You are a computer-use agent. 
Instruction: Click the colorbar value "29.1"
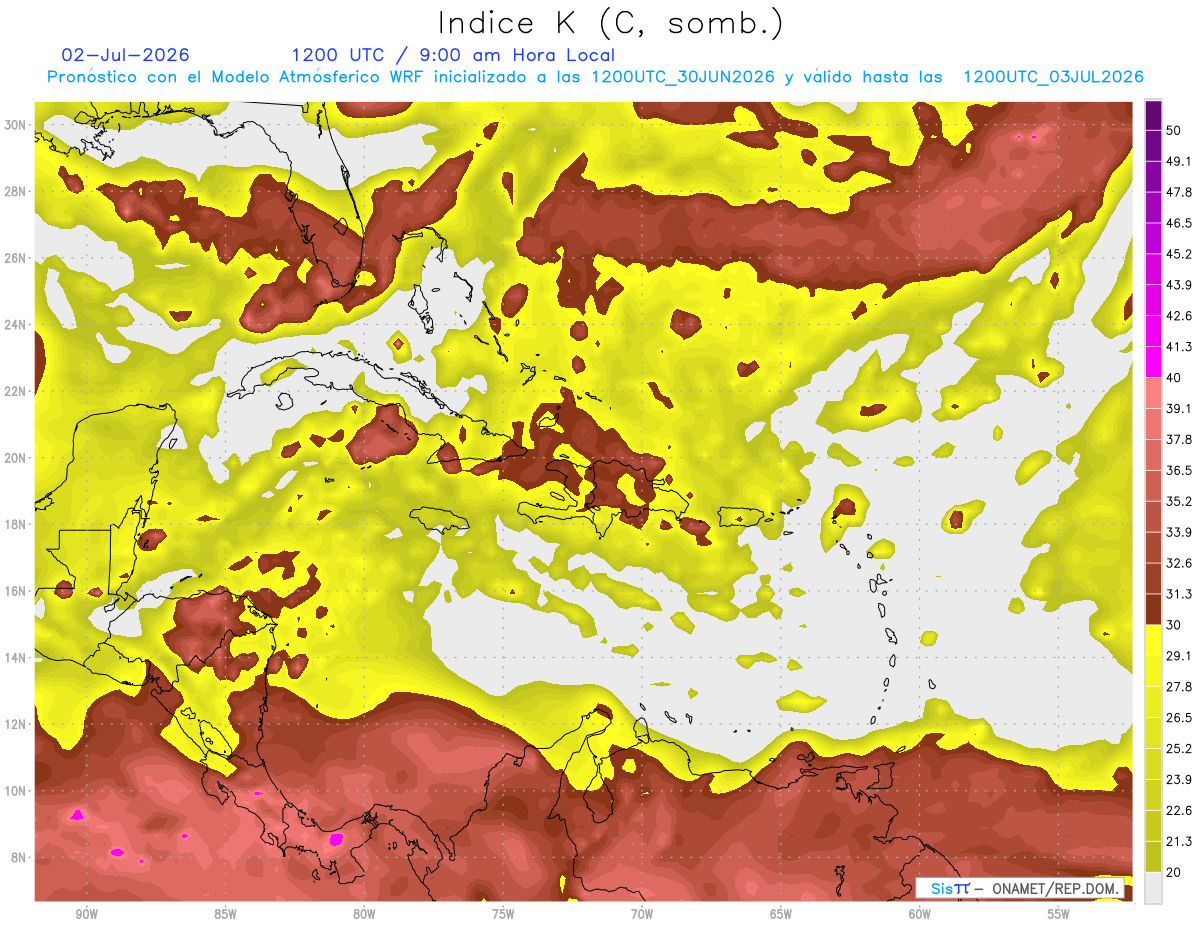pyautogui.click(x=1180, y=656)
